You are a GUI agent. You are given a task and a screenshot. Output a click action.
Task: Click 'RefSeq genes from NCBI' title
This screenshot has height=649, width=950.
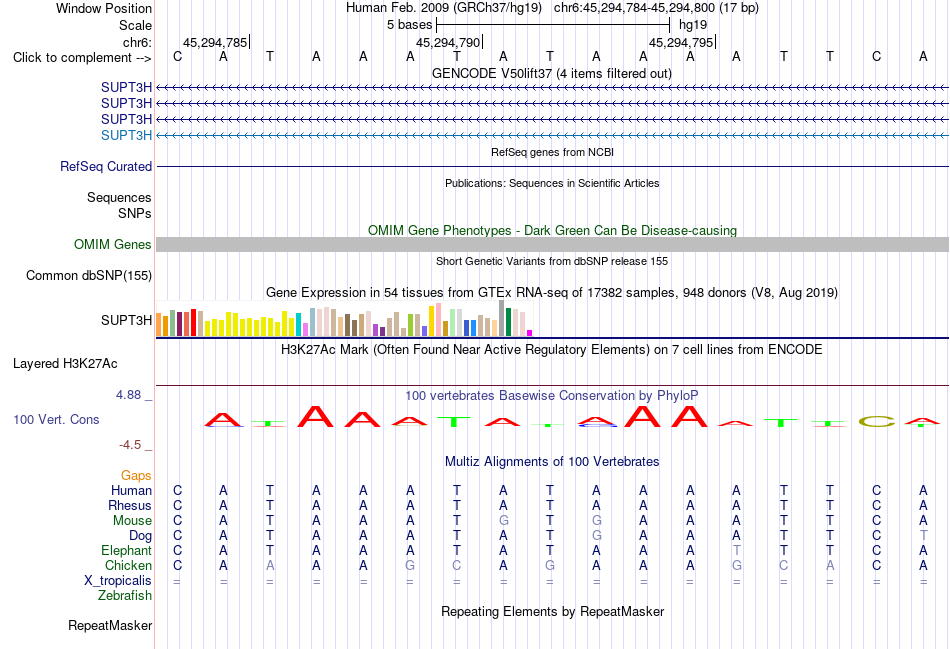tap(552, 152)
